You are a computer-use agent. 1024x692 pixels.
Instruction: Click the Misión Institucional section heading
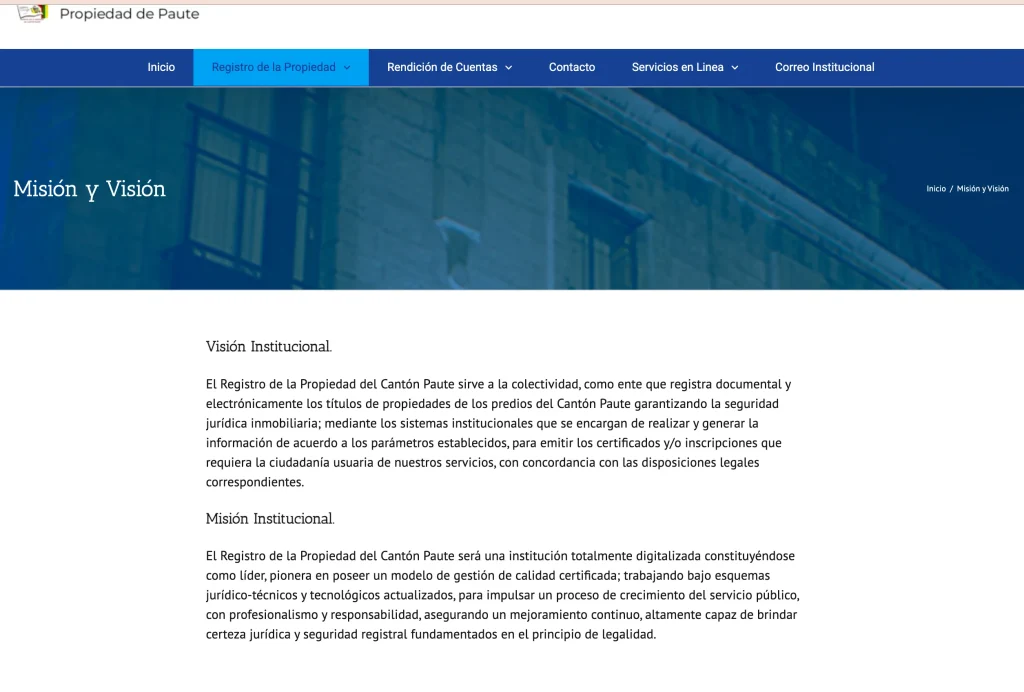pyautogui.click(x=269, y=518)
